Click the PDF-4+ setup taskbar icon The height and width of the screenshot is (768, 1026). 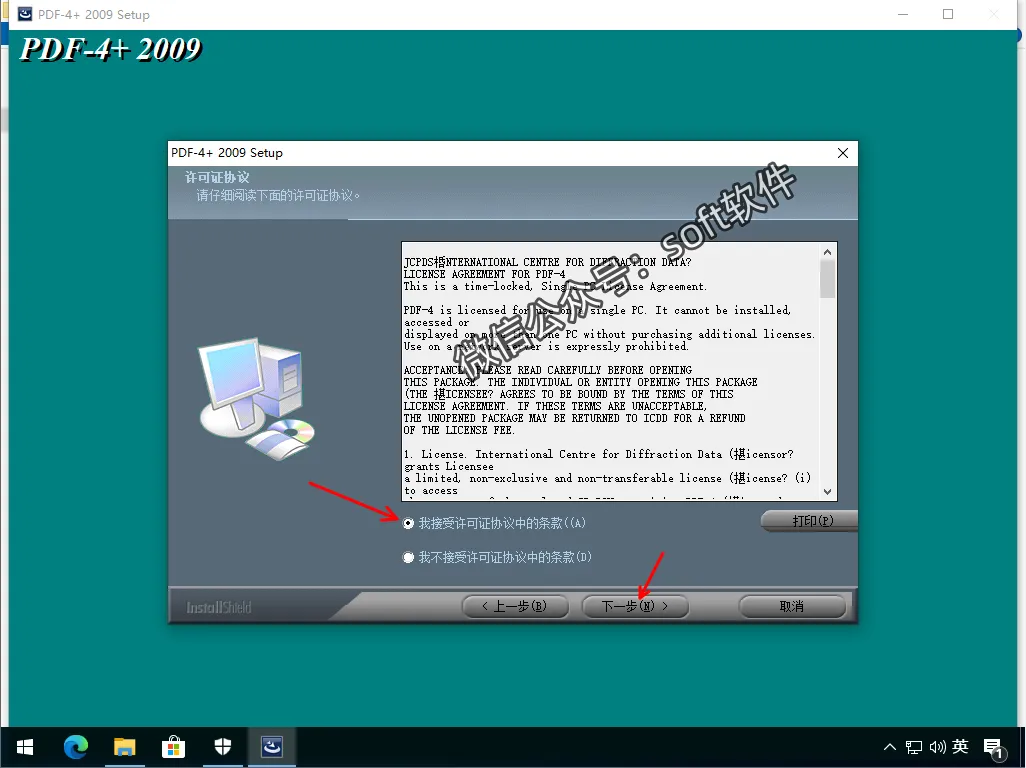tap(272, 747)
